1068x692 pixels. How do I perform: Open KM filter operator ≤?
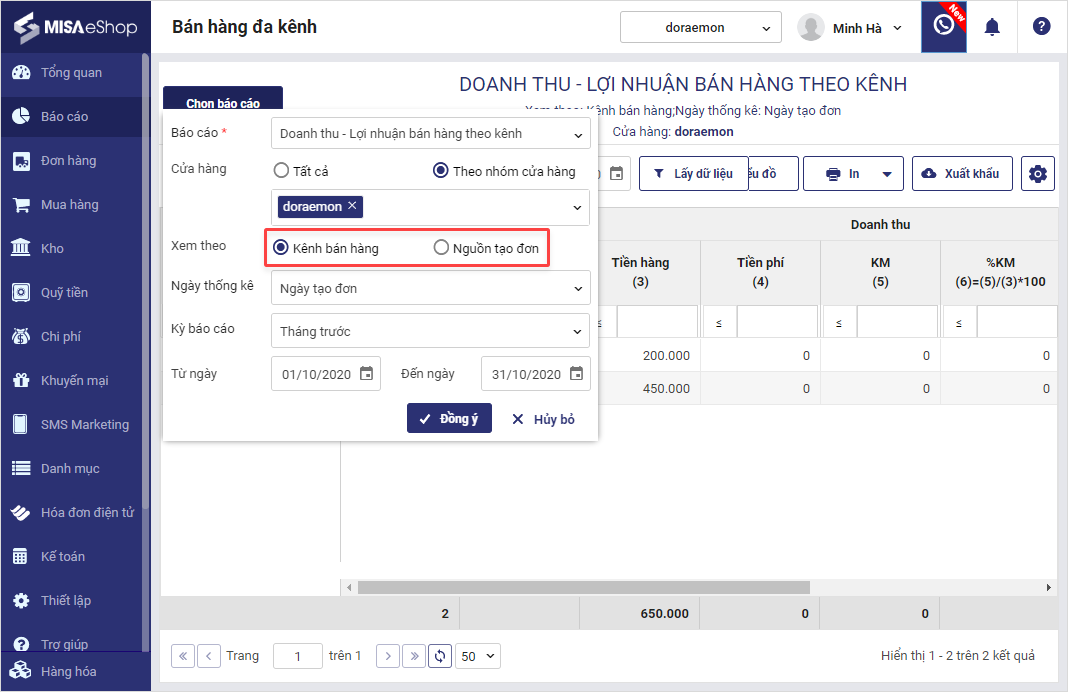[839, 323]
